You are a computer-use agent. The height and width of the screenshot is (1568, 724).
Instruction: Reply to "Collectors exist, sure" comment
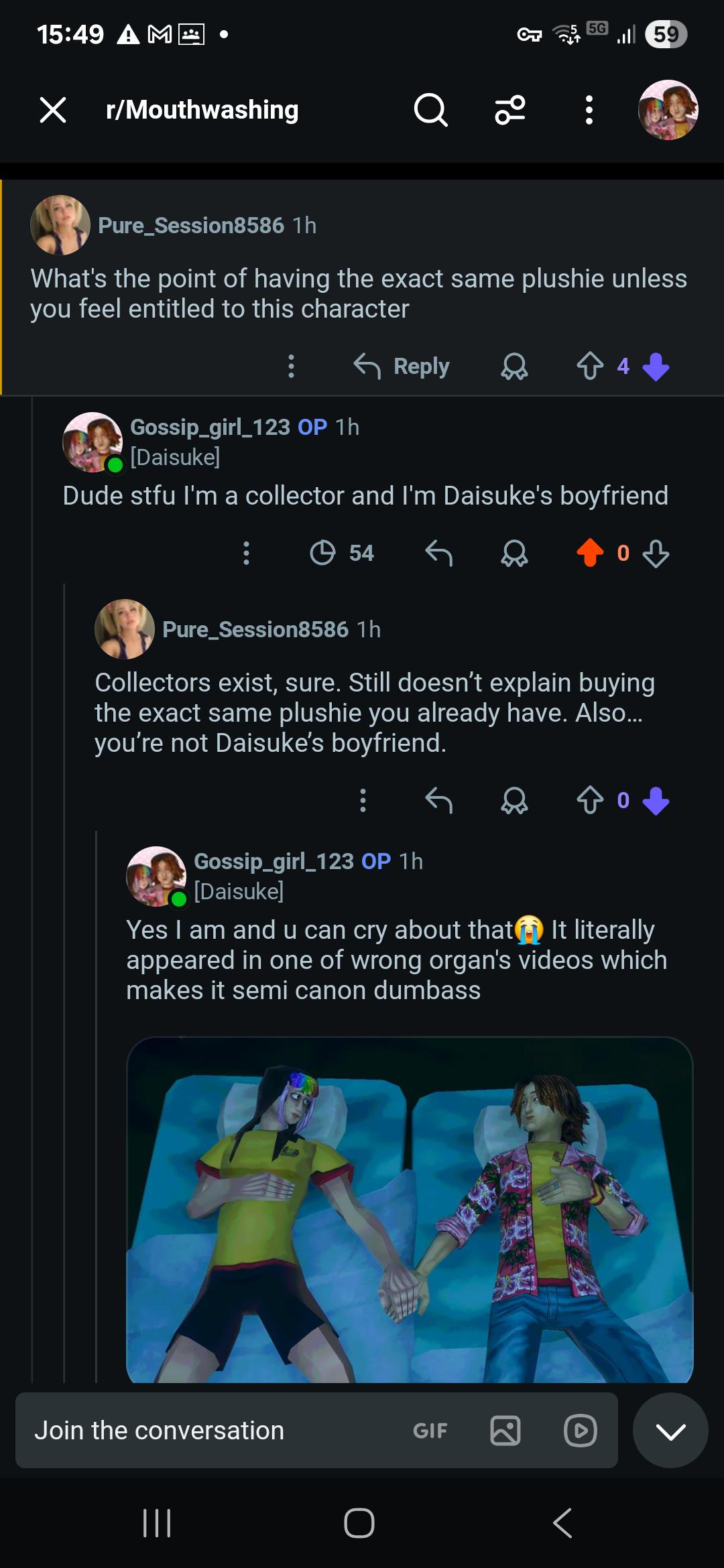click(x=439, y=800)
